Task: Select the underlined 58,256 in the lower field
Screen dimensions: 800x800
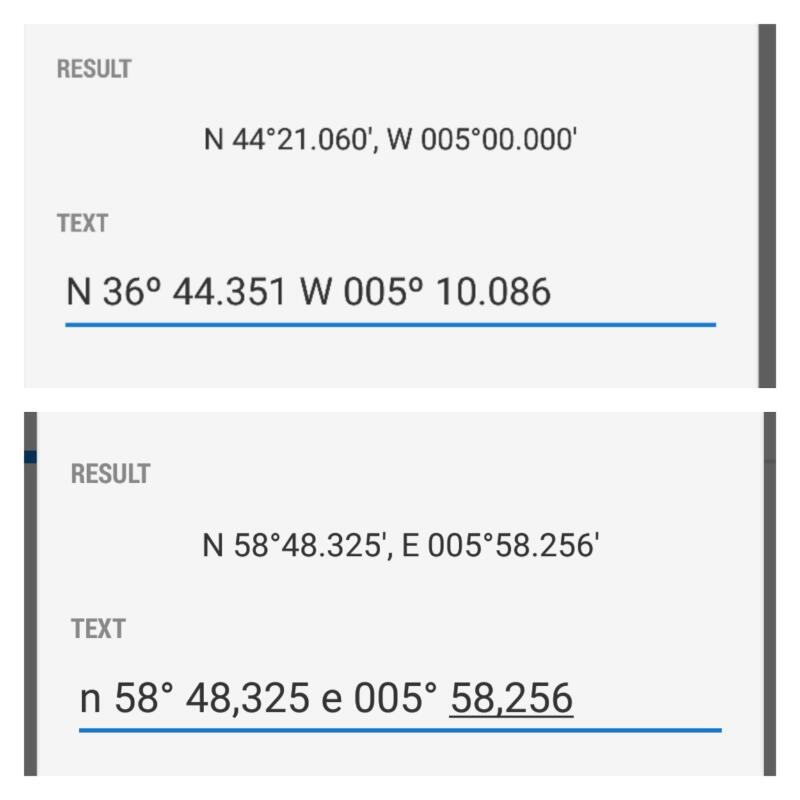Action: 511,698
